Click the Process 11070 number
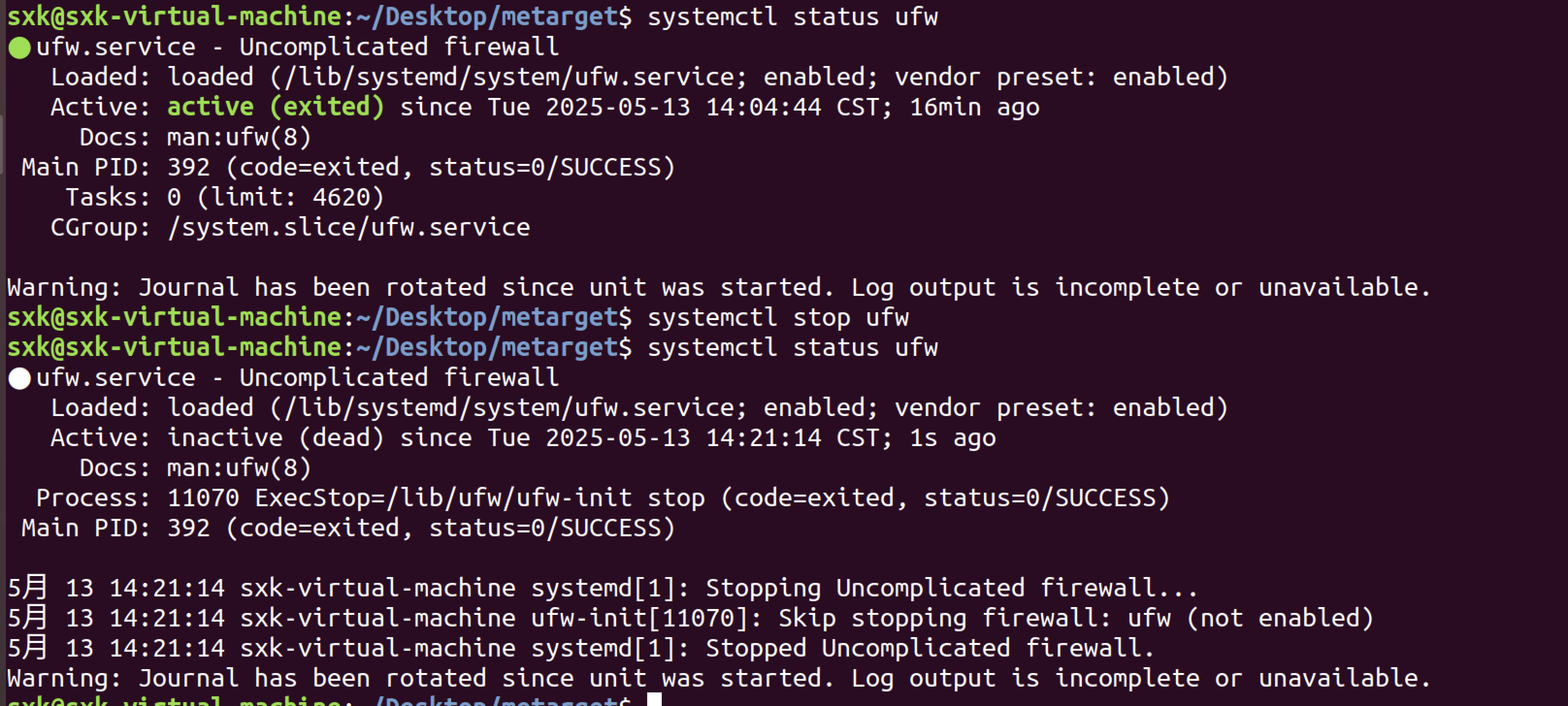The height and width of the screenshot is (706, 1568). click(x=203, y=498)
